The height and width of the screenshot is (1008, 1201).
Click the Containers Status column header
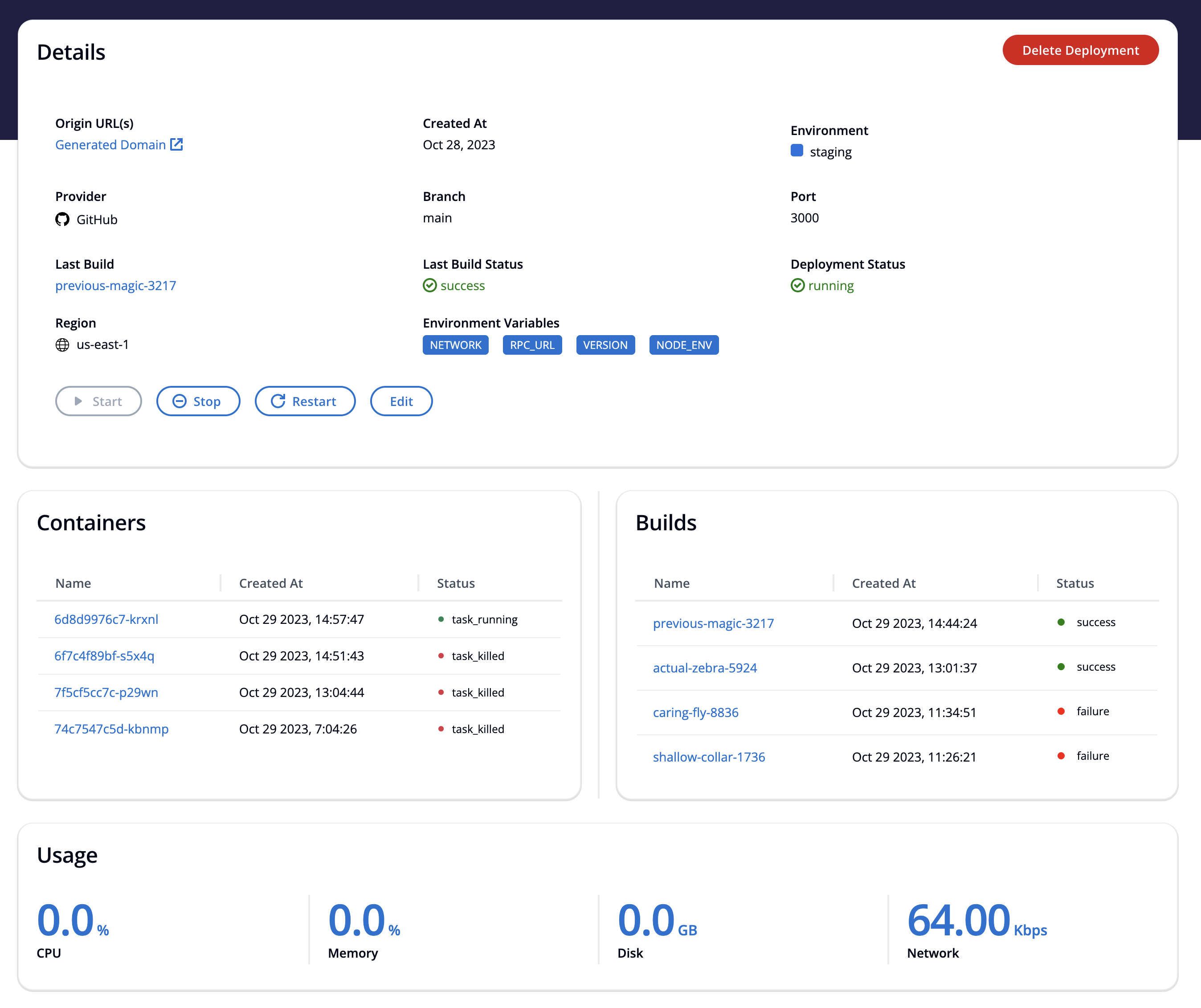click(x=456, y=583)
